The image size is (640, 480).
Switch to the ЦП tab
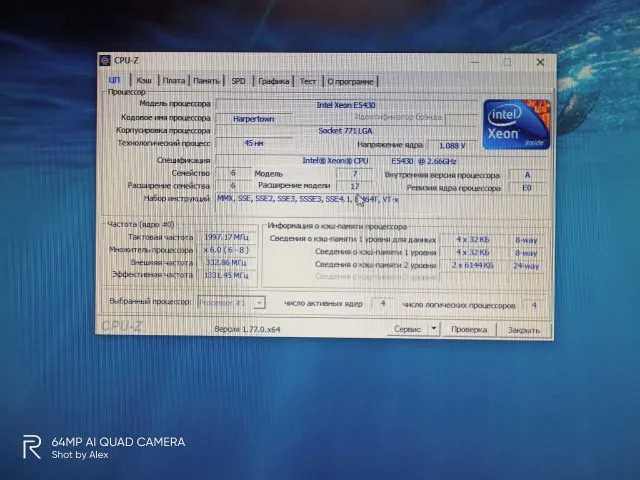[x=115, y=80]
